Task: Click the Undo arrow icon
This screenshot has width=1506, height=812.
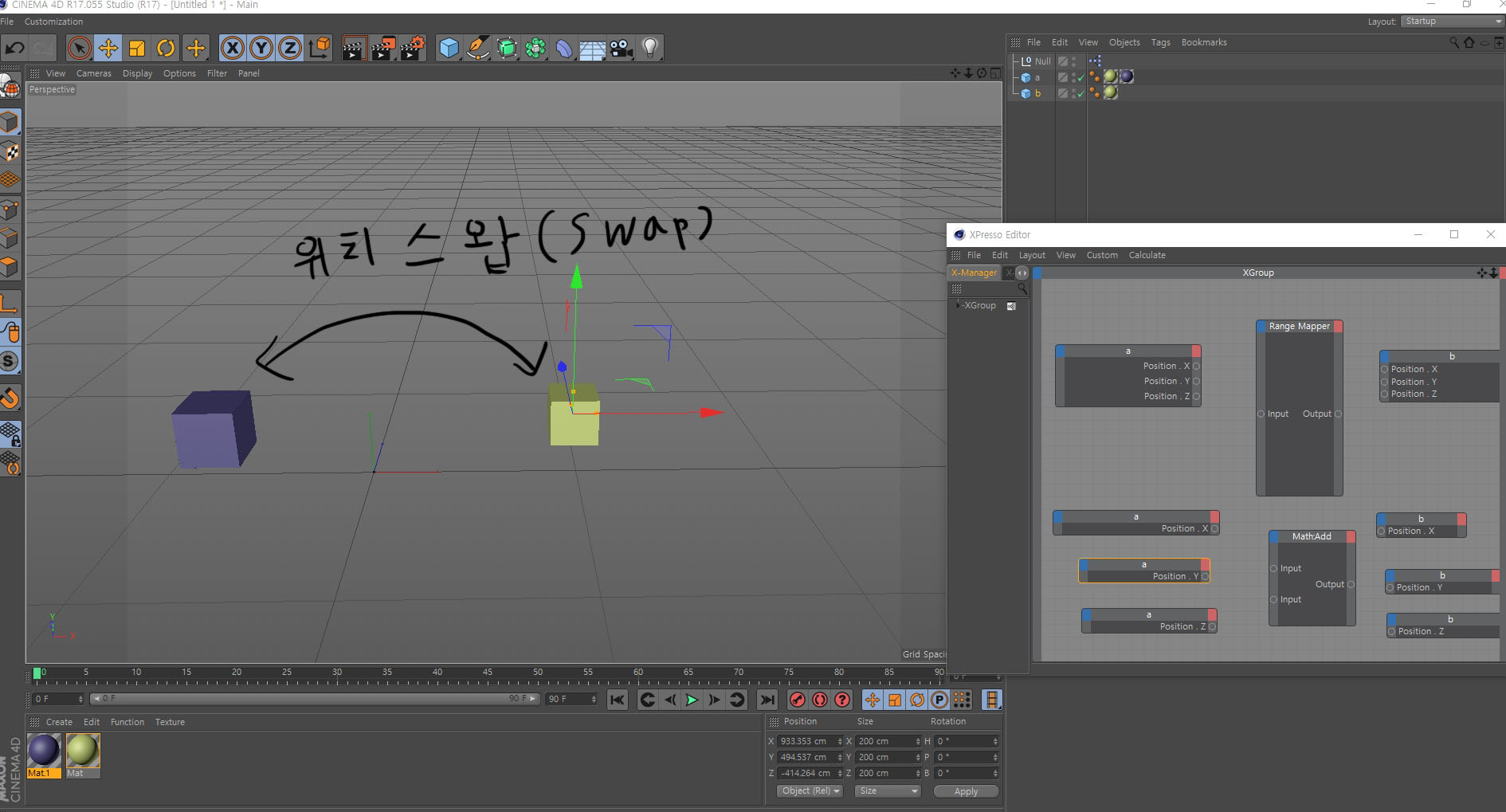Action: click(x=15, y=49)
